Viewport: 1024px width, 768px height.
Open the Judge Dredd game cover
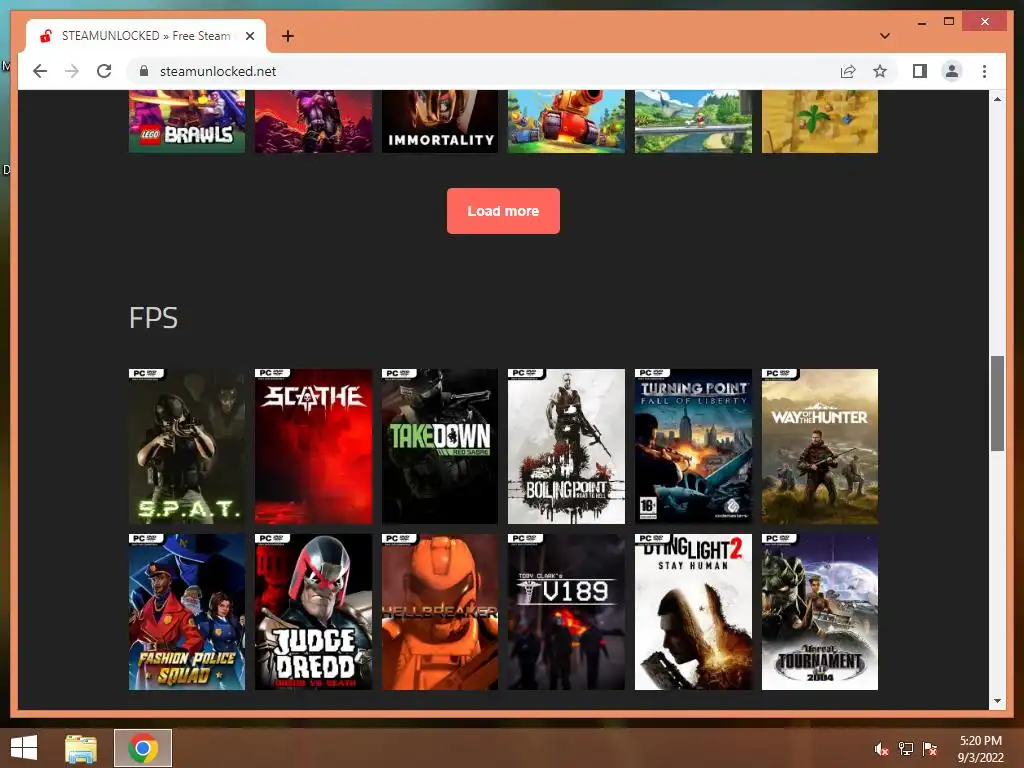pyautogui.click(x=313, y=612)
